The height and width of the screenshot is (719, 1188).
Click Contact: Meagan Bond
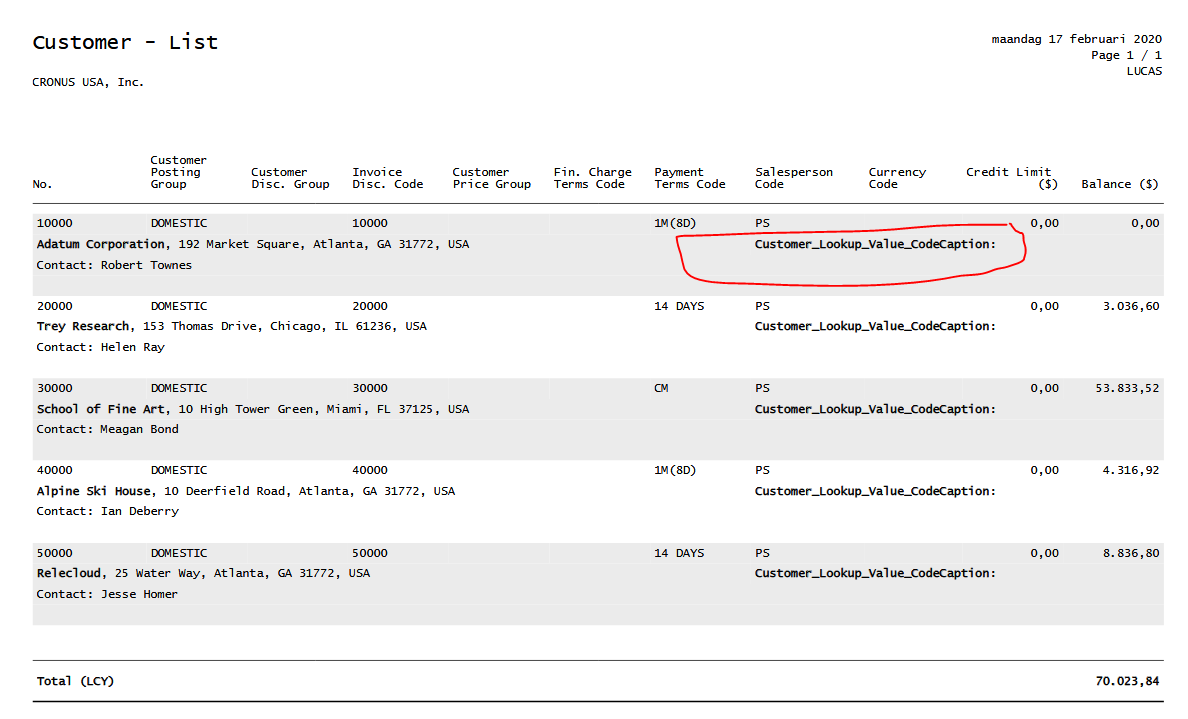tap(108, 430)
